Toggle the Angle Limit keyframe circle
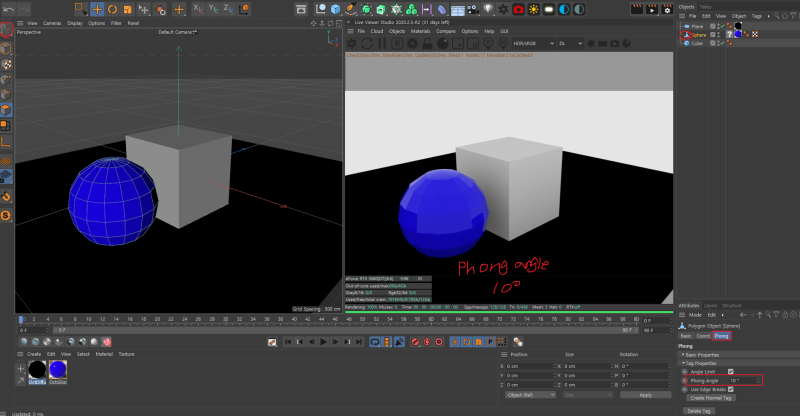This screenshot has width=800, height=416. [x=685, y=372]
